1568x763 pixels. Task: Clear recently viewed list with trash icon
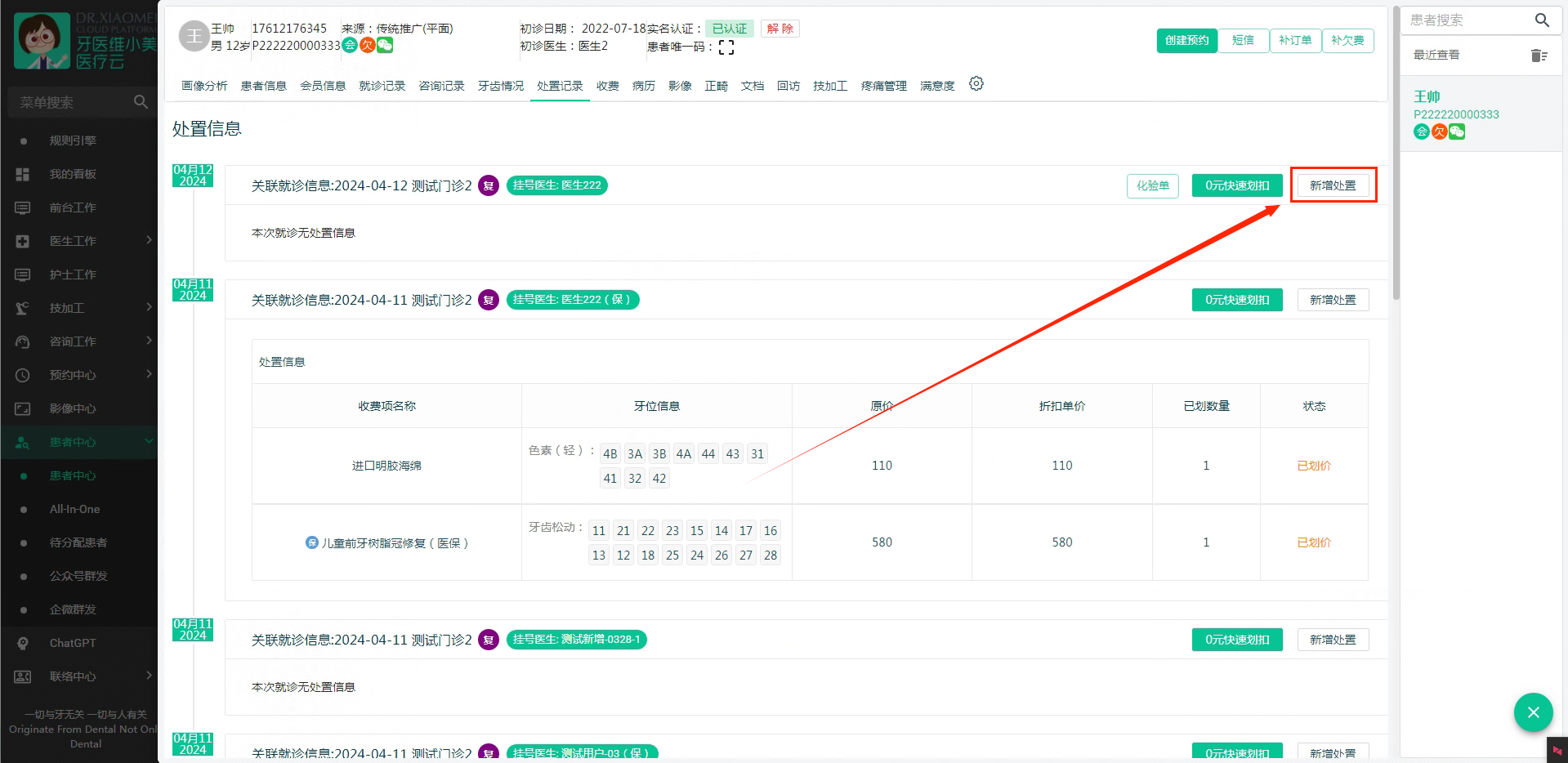pos(1539,56)
